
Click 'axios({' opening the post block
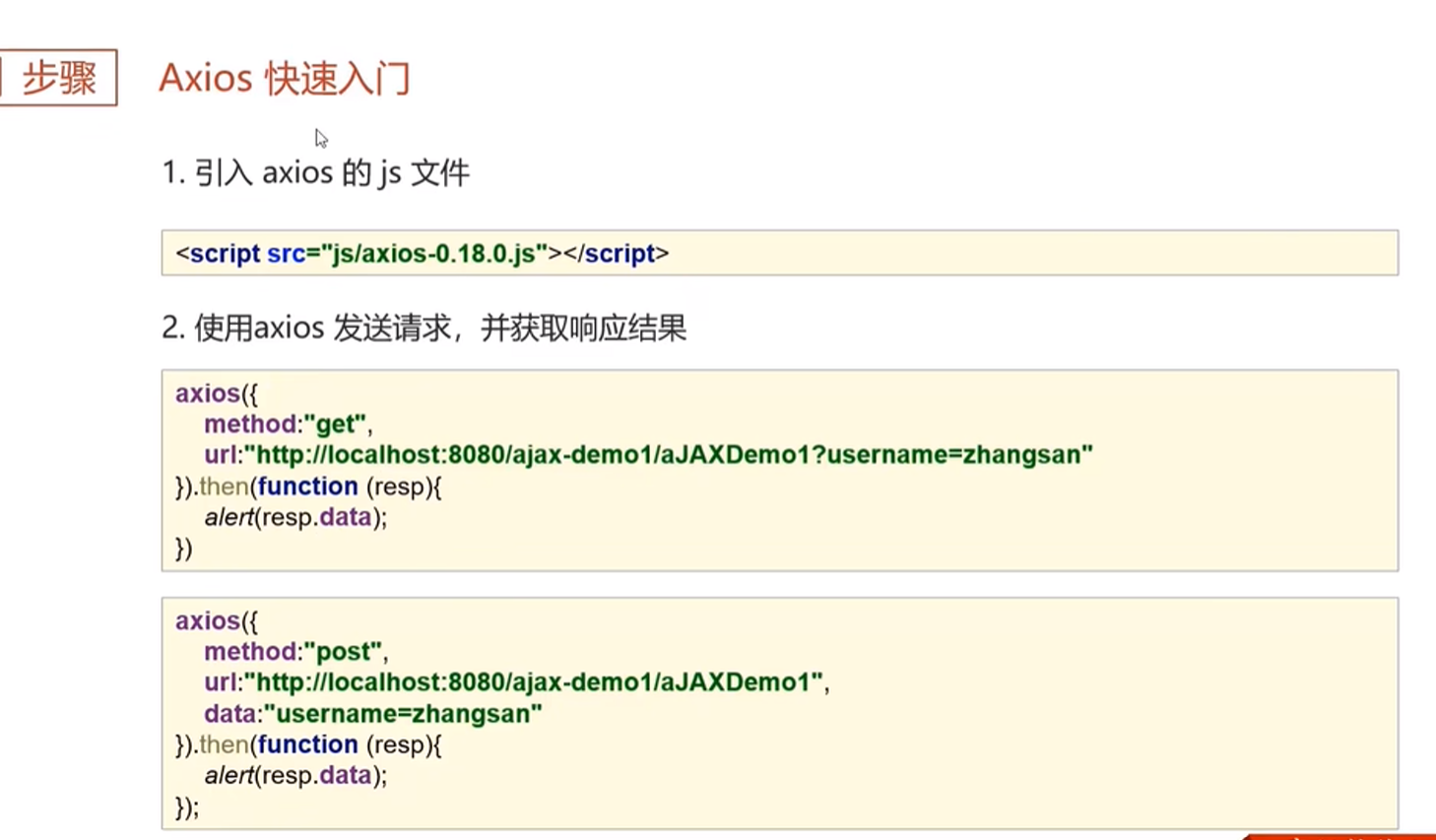[217, 621]
